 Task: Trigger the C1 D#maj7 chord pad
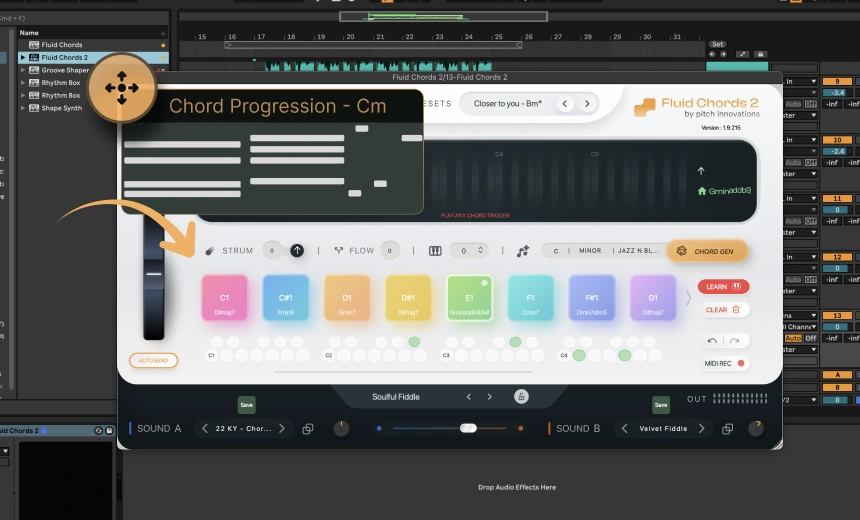click(225, 298)
